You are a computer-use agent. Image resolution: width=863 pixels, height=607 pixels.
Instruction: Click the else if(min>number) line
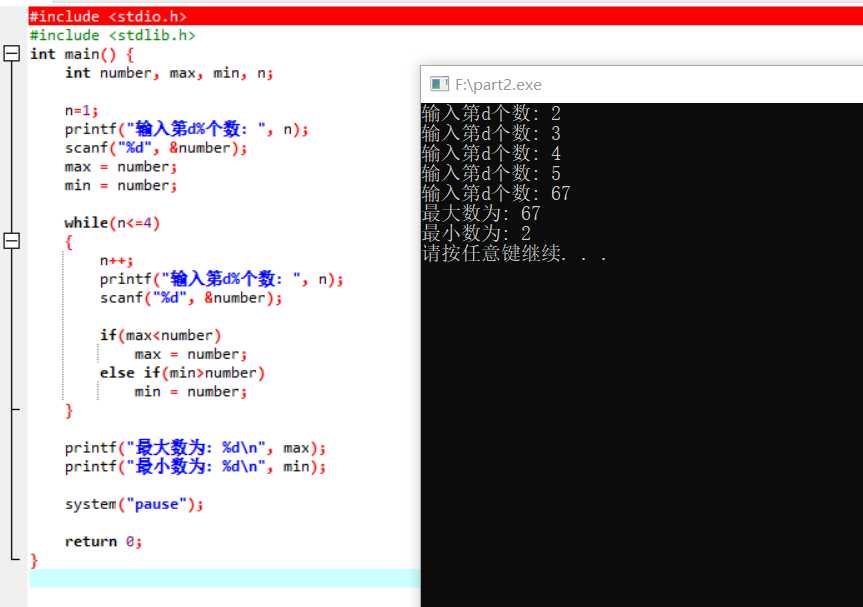tap(182, 373)
